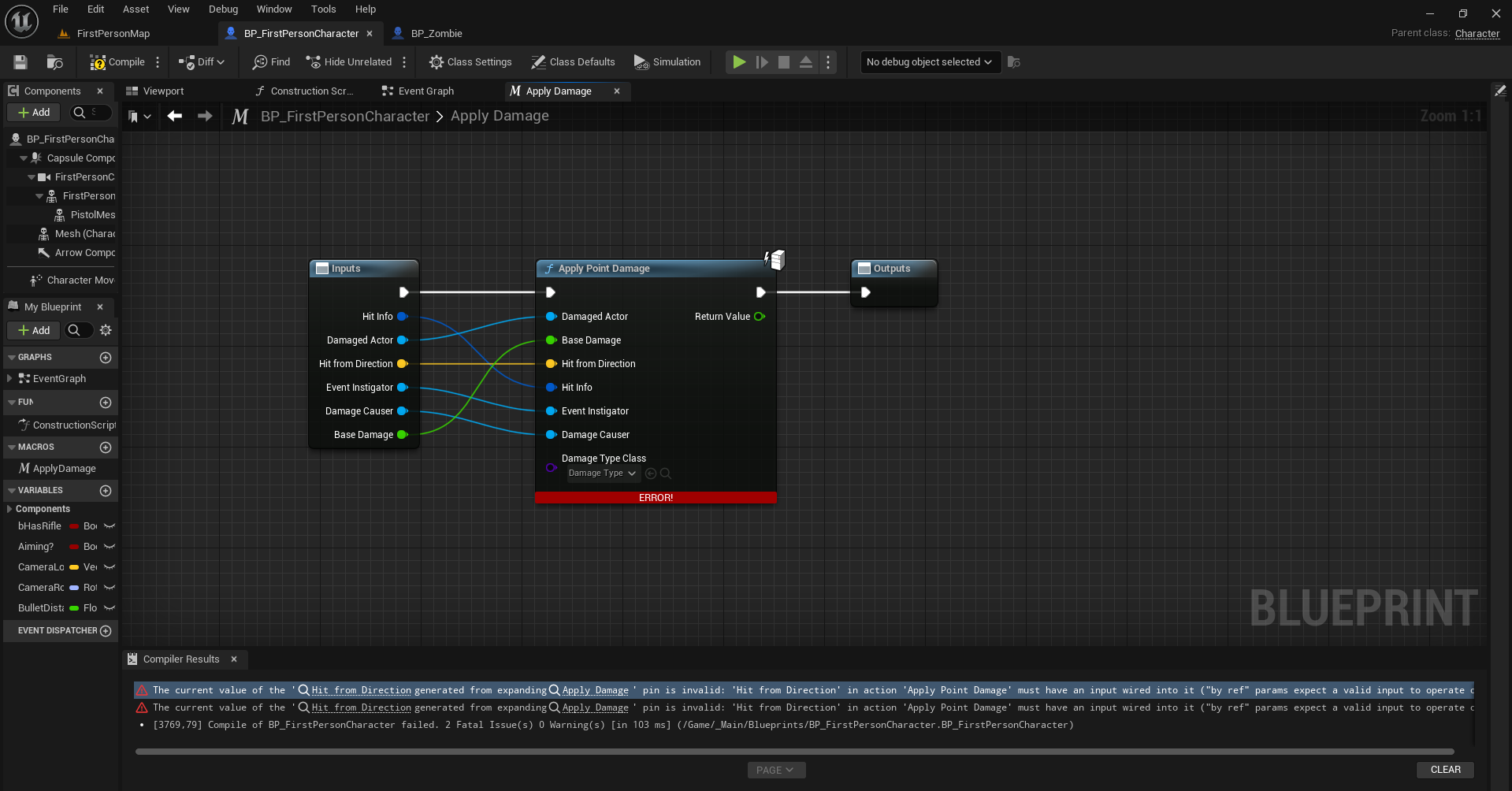Select the ApplyDamage macro in list
1512x791 pixels.
(x=65, y=469)
